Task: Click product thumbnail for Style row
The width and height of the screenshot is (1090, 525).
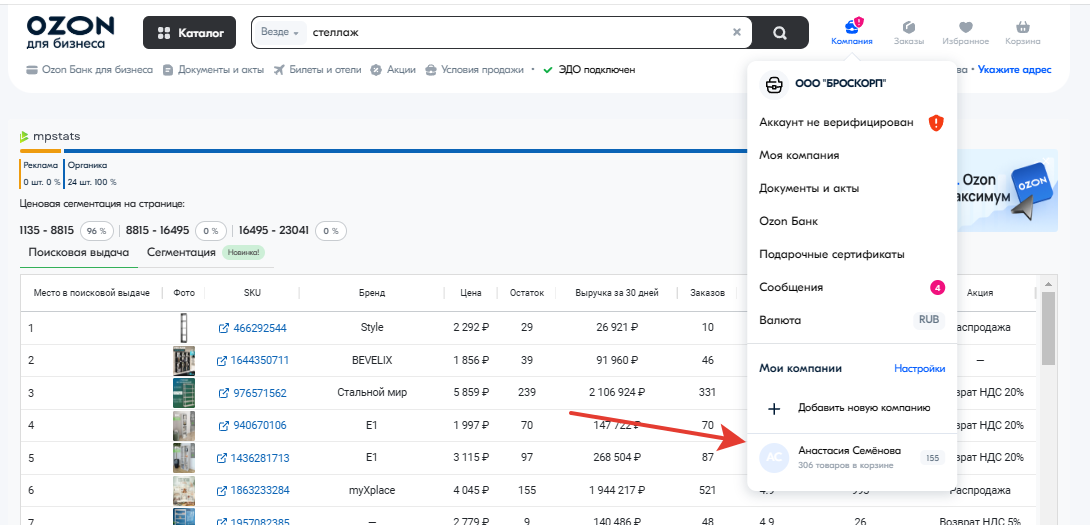Action: click(x=184, y=328)
